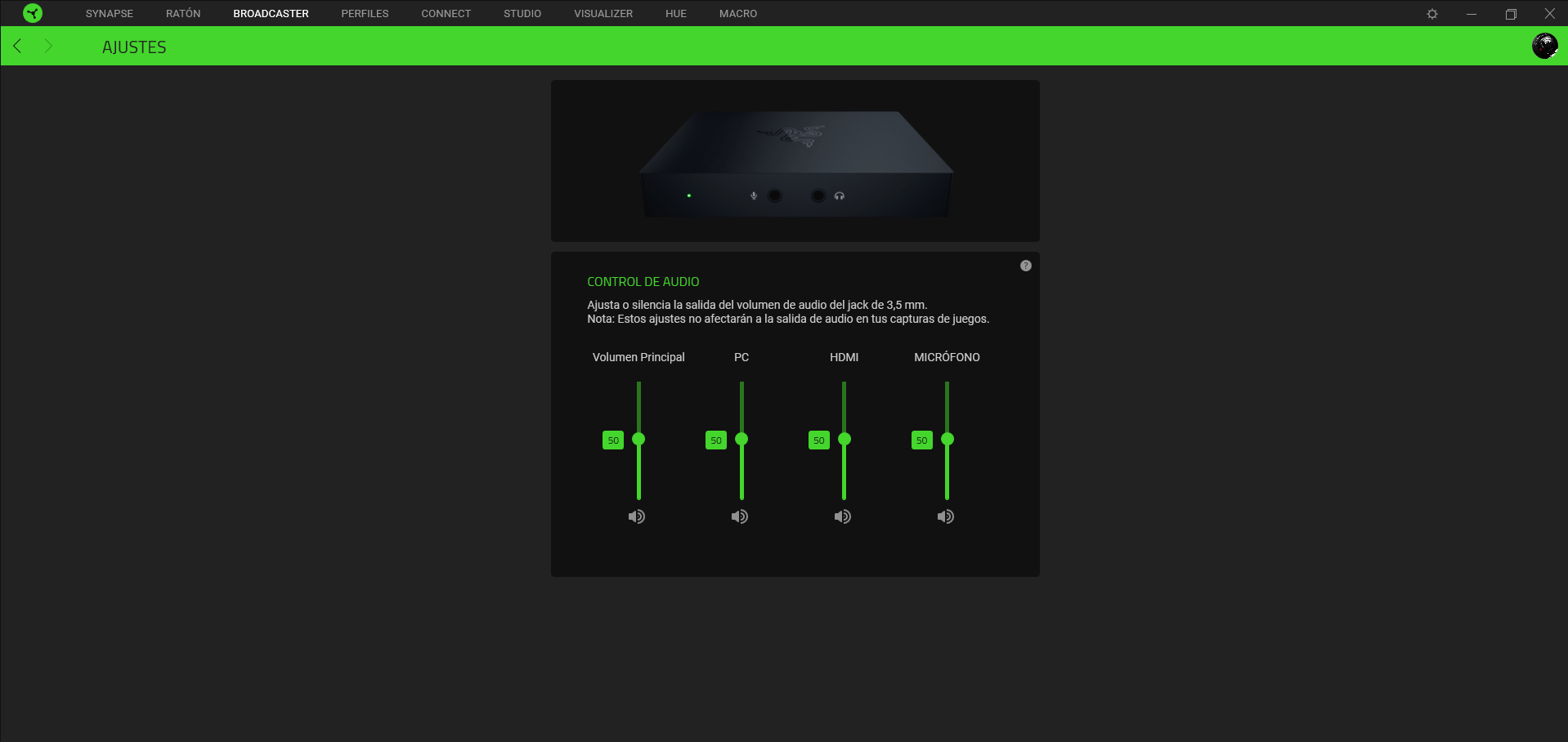Open the help question mark icon
The height and width of the screenshot is (742, 1568).
(x=1026, y=265)
